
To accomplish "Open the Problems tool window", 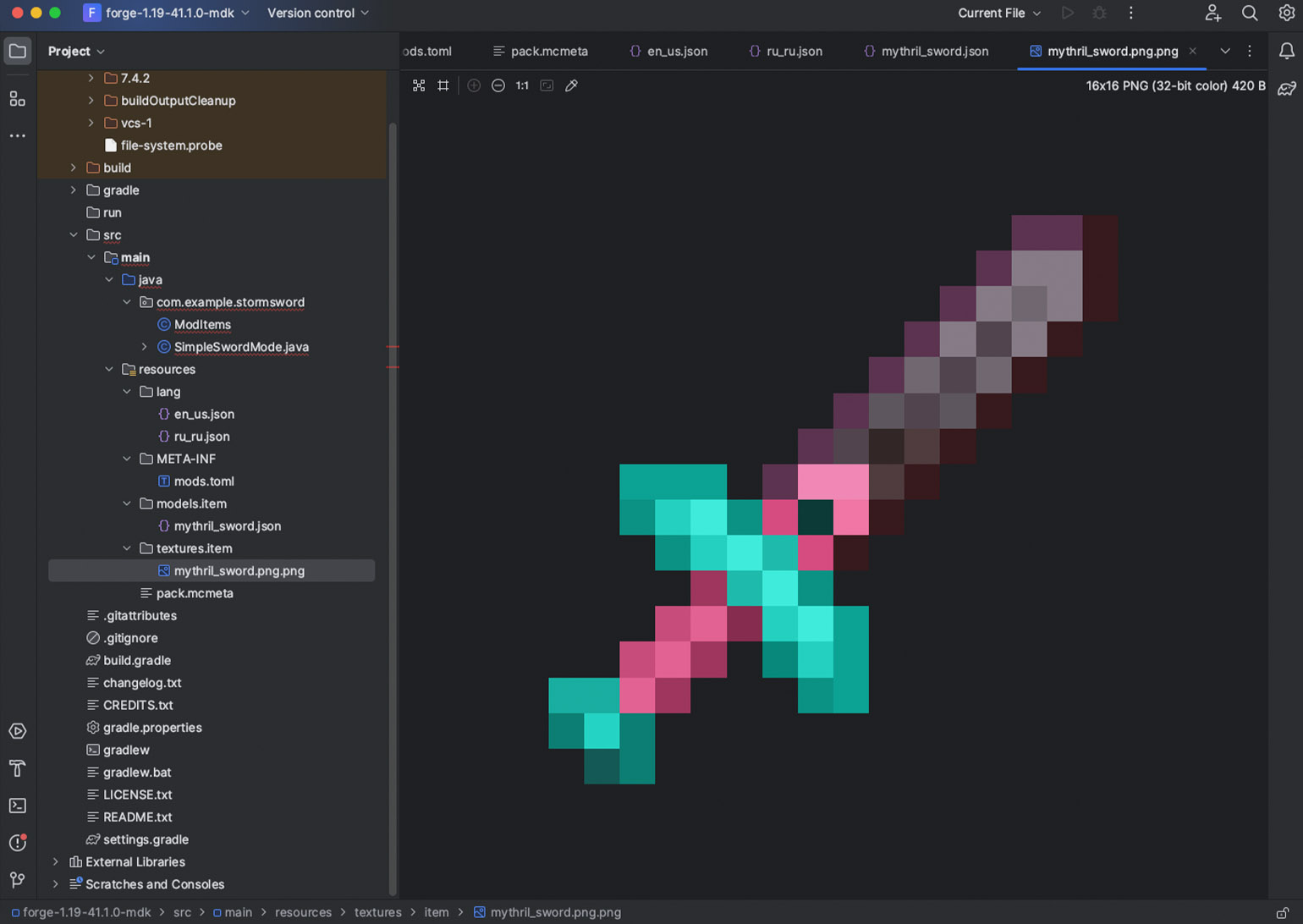I will pyautogui.click(x=17, y=843).
